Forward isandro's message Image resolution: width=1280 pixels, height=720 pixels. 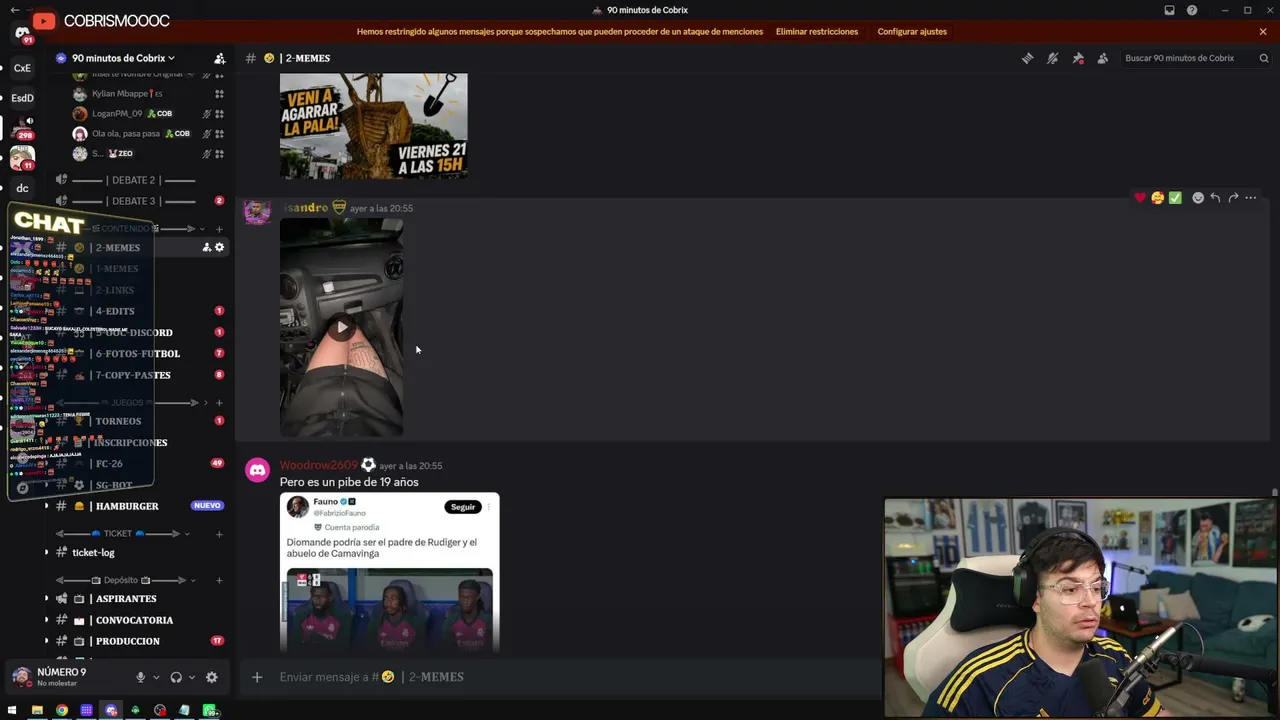(x=1233, y=198)
